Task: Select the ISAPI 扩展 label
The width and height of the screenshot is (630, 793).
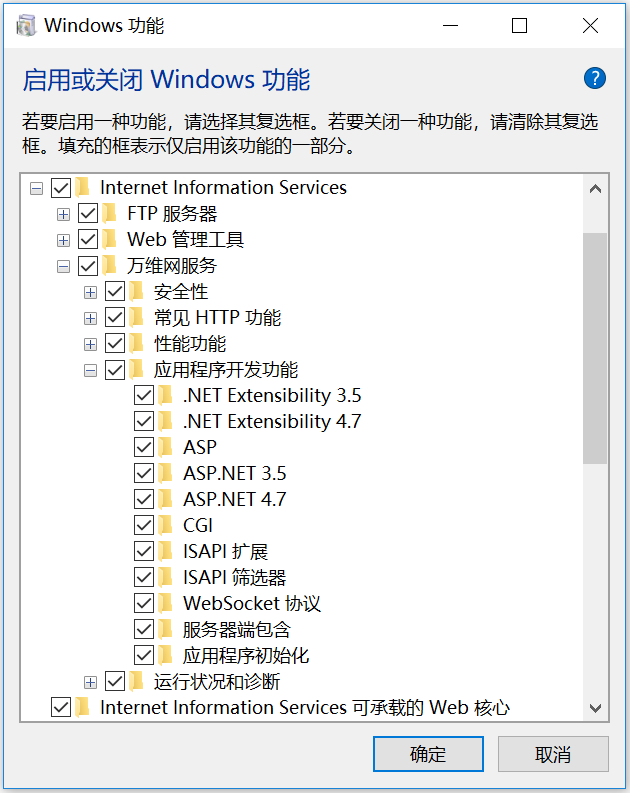Action: coord(226,551)
